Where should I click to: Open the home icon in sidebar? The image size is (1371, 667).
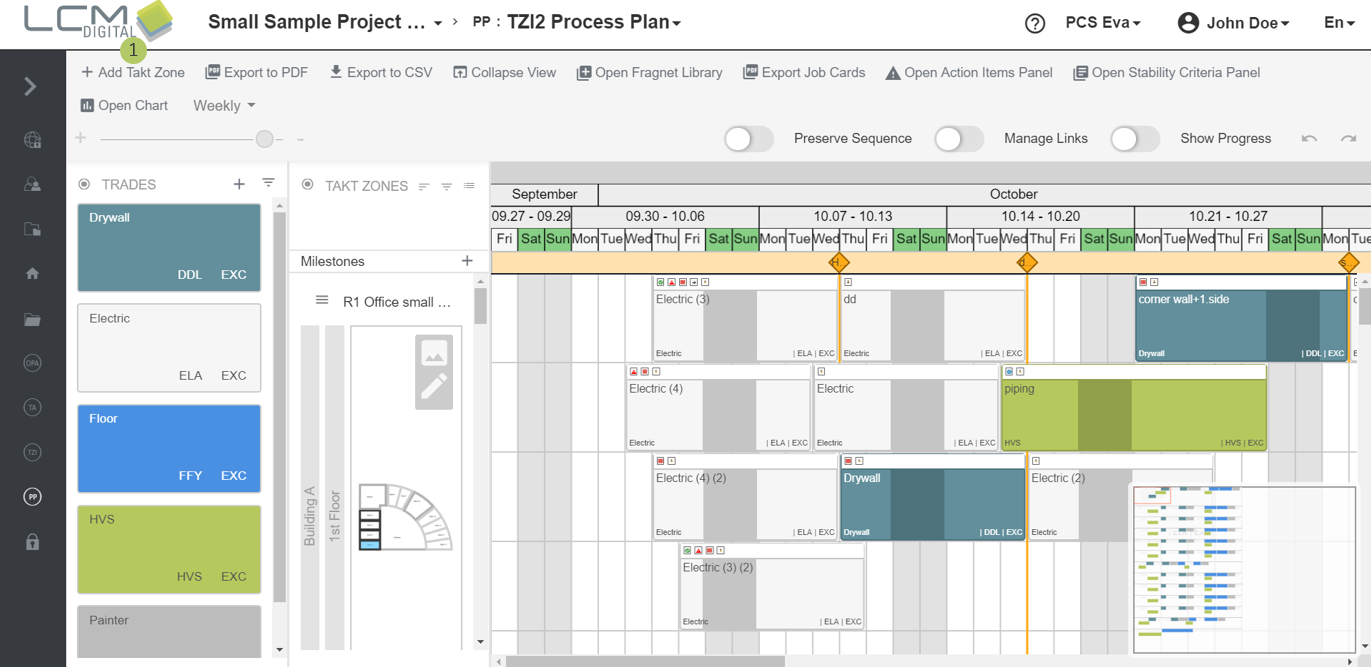(x=32, y=273)
